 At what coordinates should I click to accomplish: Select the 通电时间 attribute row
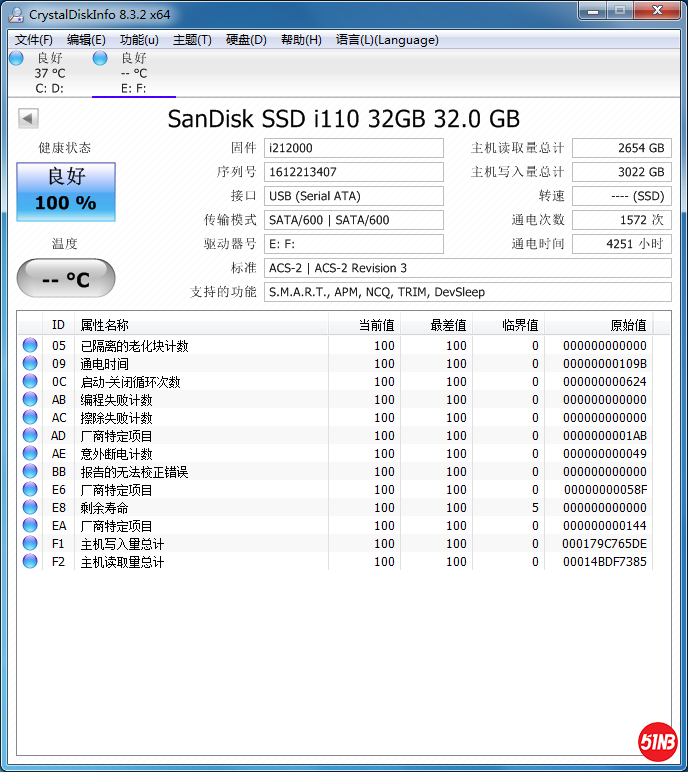200,364
